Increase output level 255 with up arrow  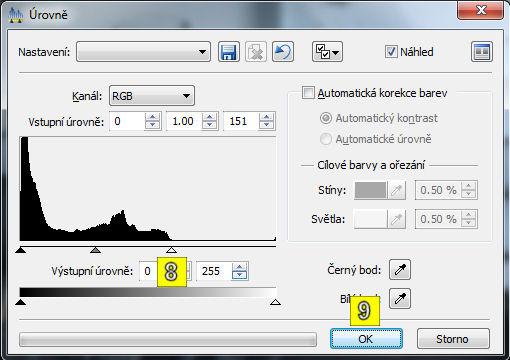239,267
